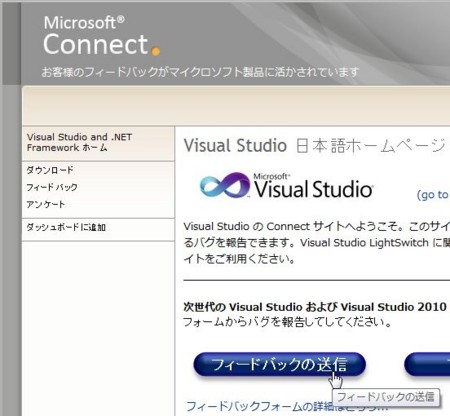Click the Microsoft Connect logo

(101, 36)
